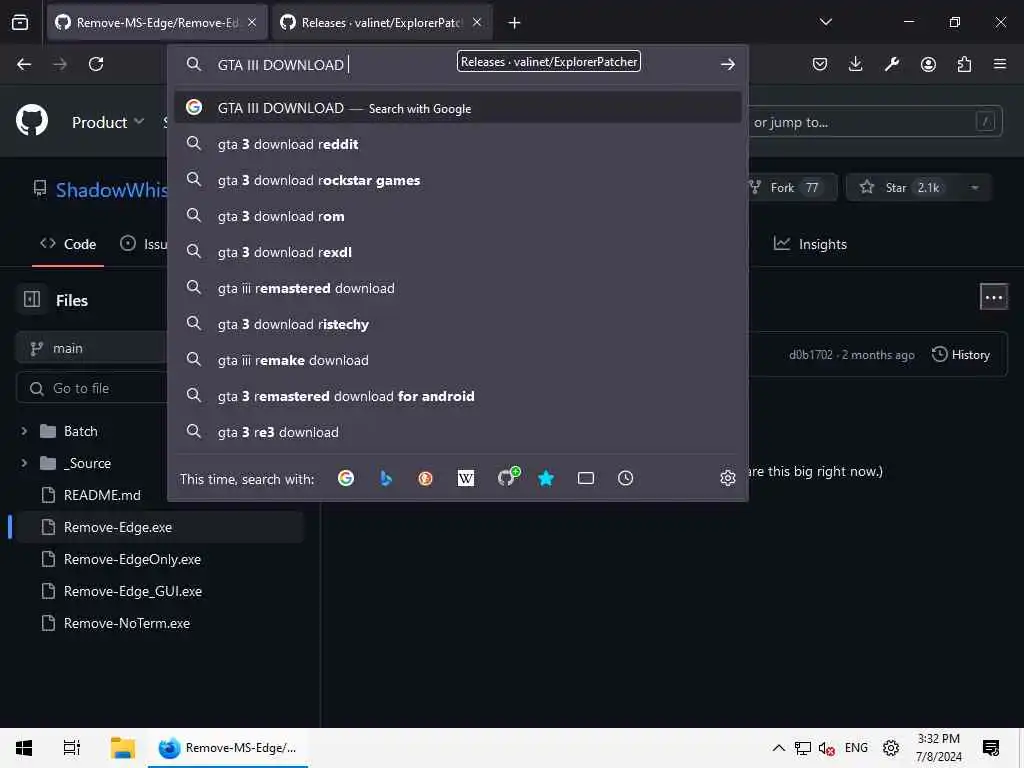Open the Firefox hamburger menu

pyautogui.click(x=1000, y=64)
